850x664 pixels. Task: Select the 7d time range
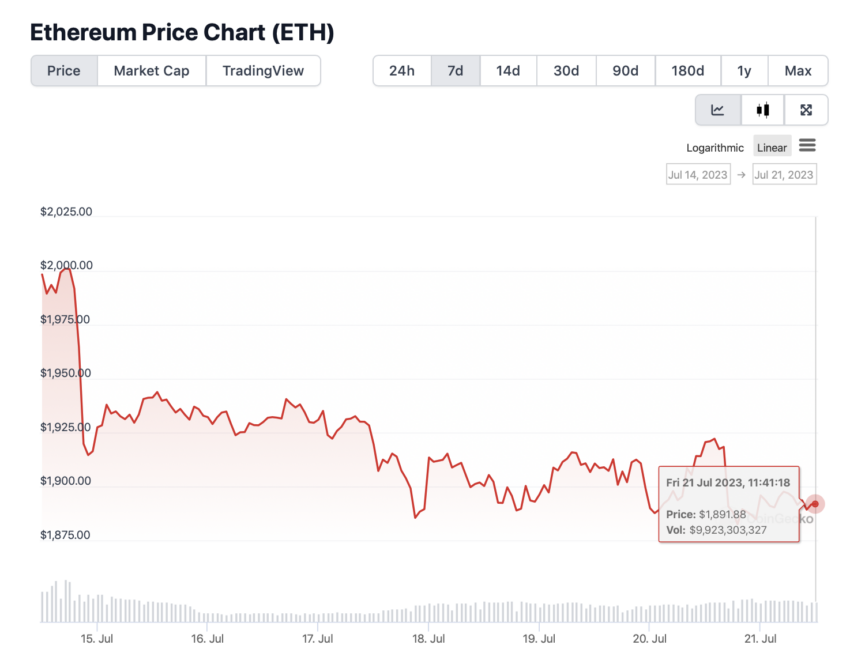pos(455,70)
